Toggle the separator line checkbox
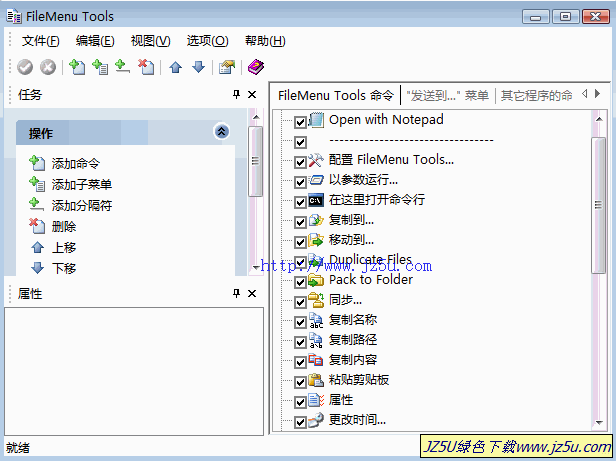 pyautogui.click(x=301, y=142)
